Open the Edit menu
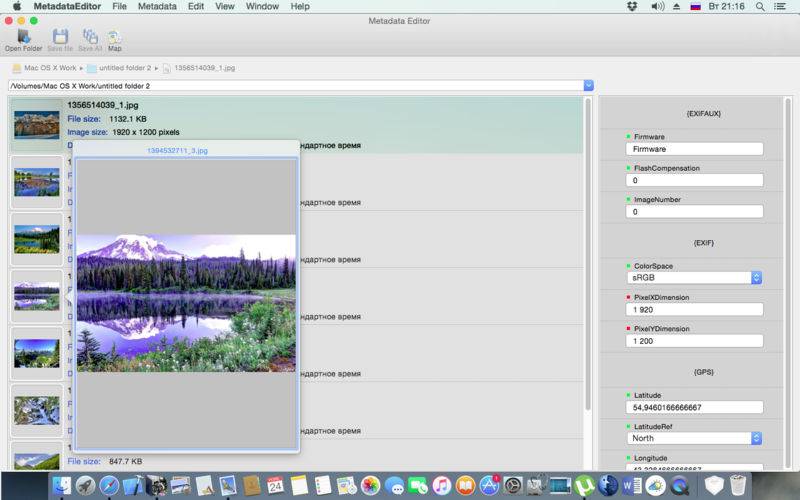The height and width of the screenshot is (500, 800). [x=196, y=7]
